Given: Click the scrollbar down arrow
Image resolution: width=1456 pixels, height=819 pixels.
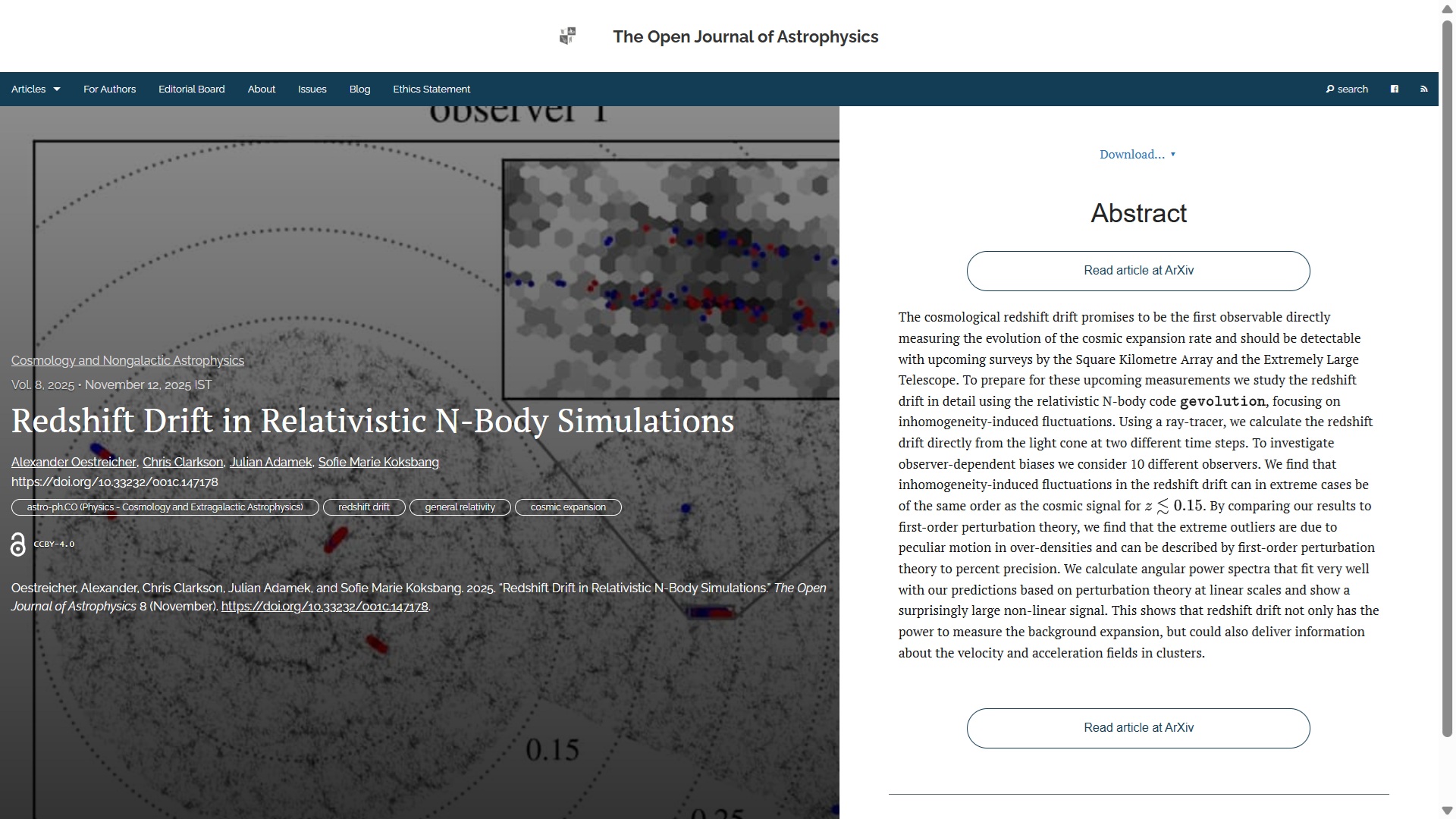Looking at the screenshot, I should point(1447,811).
